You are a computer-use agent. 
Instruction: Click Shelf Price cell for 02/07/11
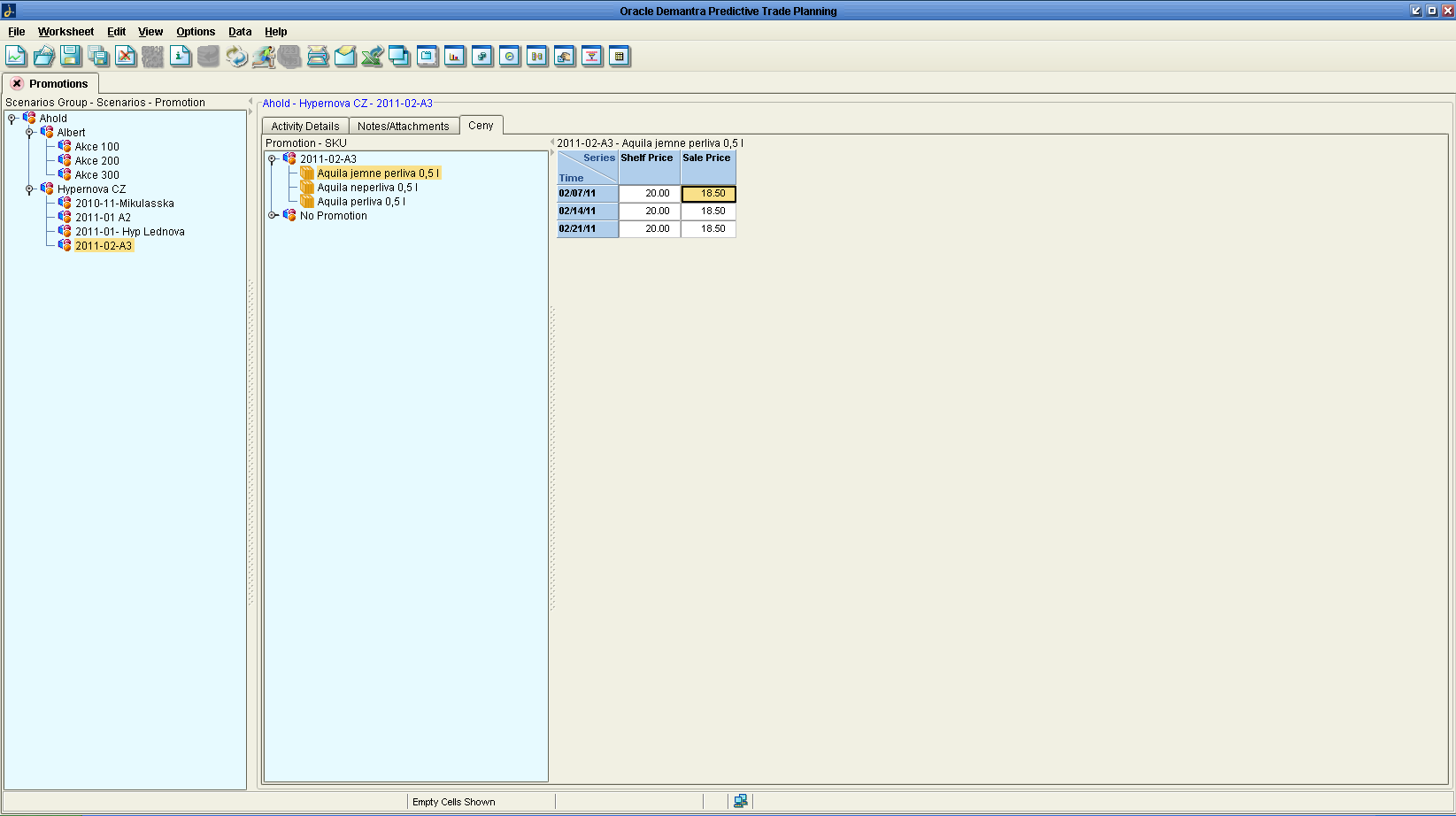pyautogui.click(x=650, y=193)
